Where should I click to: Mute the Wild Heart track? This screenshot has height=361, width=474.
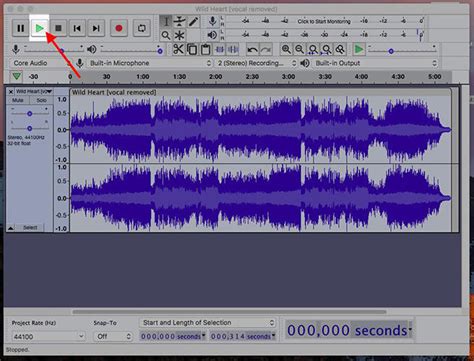[18, 100]
